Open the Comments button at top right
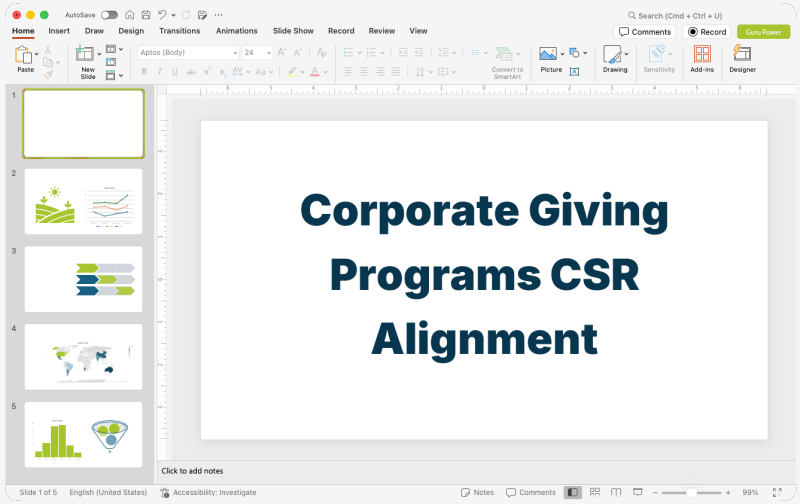 click(x=644, y=32)
